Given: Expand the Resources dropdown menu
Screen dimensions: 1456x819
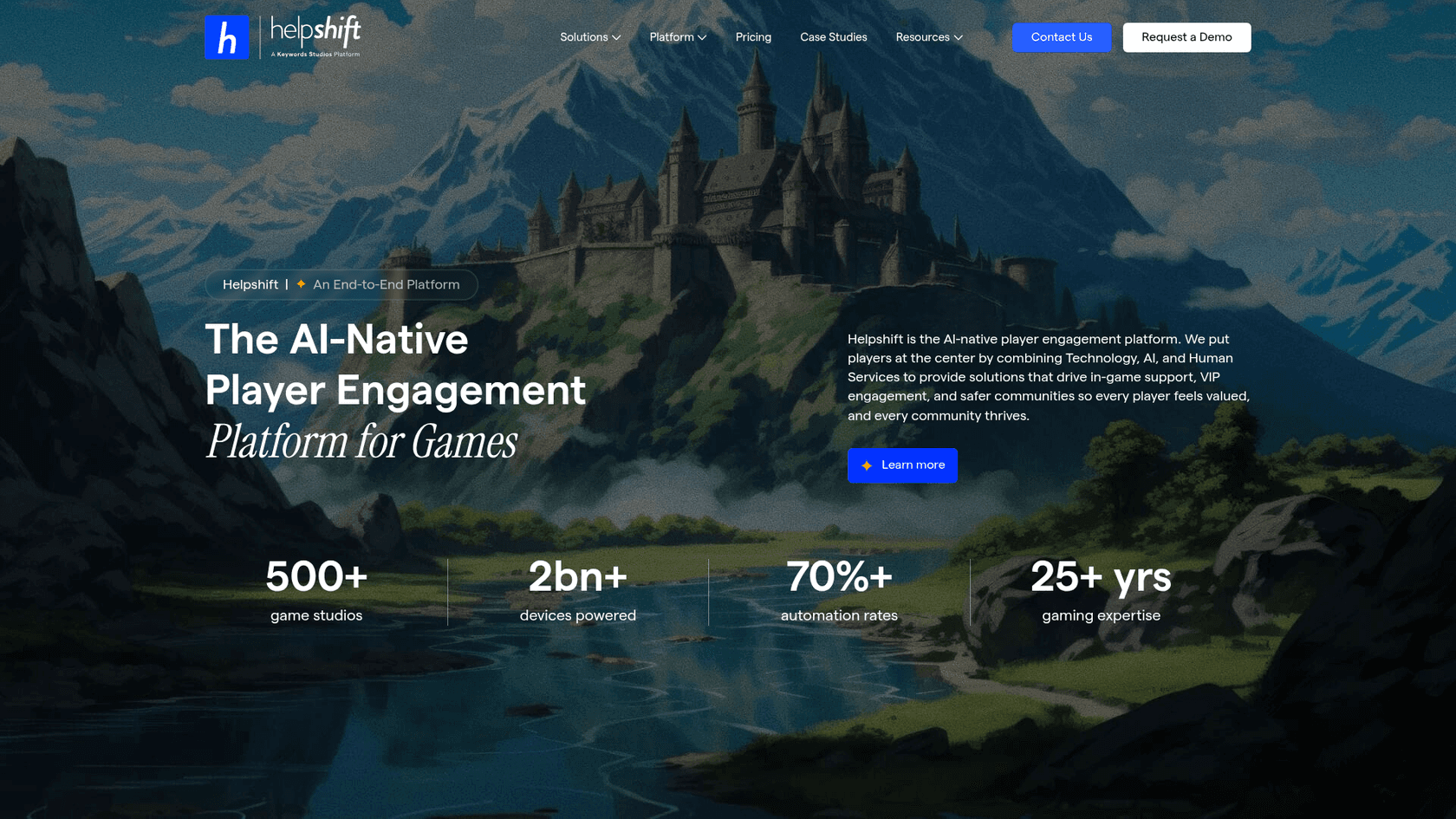Looking at the screenshot, I should (929, 37).
